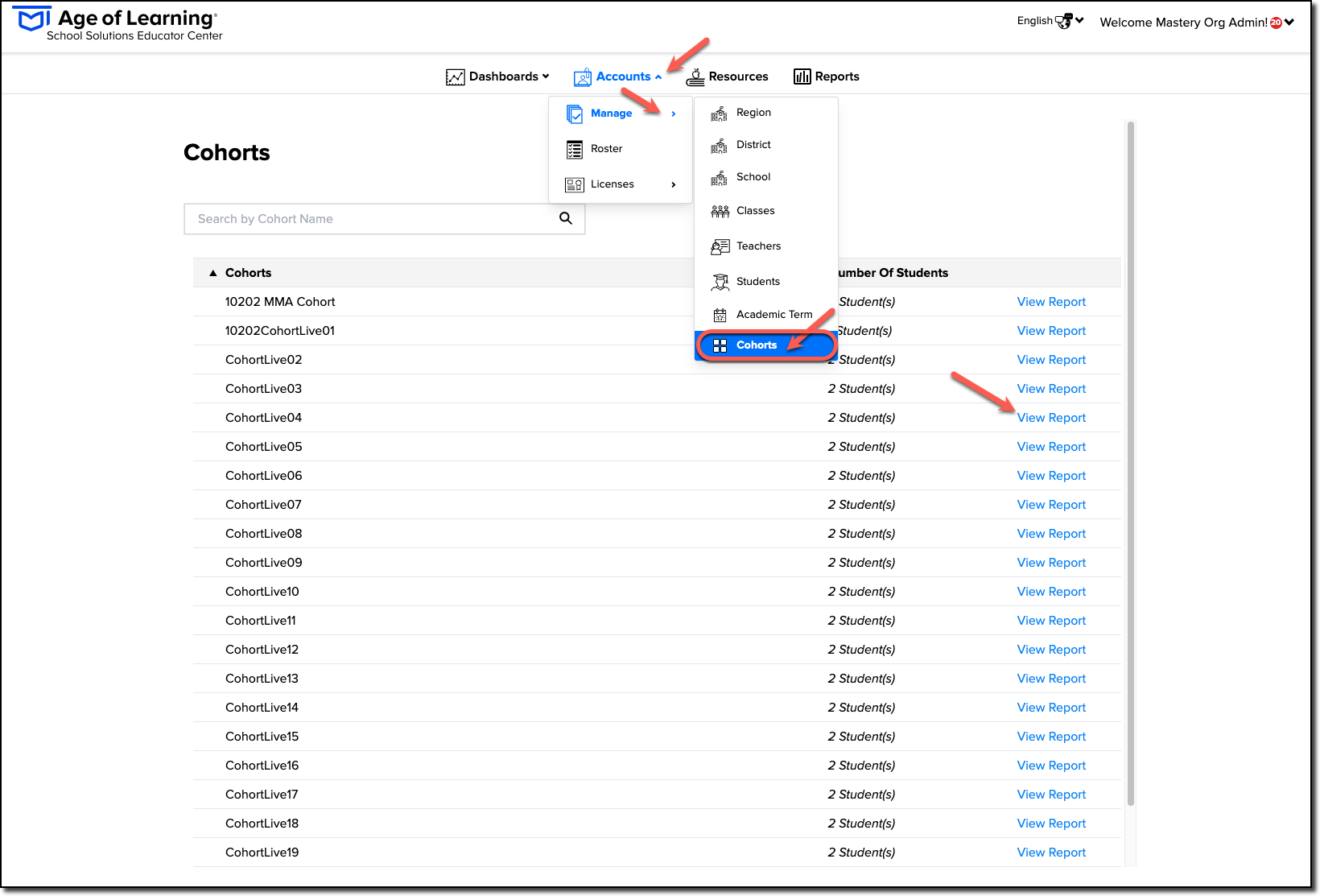Click the CohortLive03 cohort name
The image size is (1320, 896).
(264, 389)
